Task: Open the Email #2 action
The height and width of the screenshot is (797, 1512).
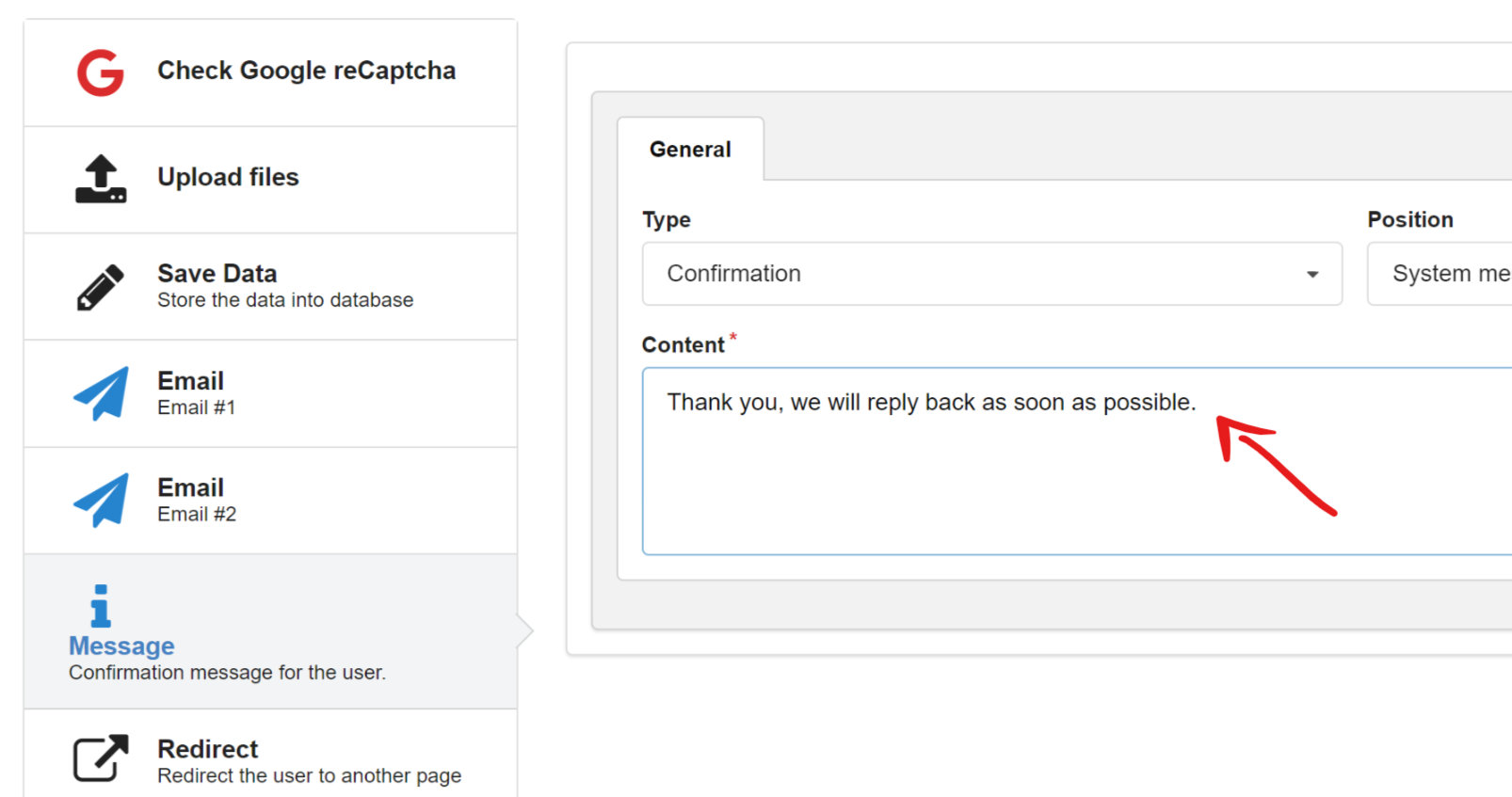Action: (x=270, y=501)
